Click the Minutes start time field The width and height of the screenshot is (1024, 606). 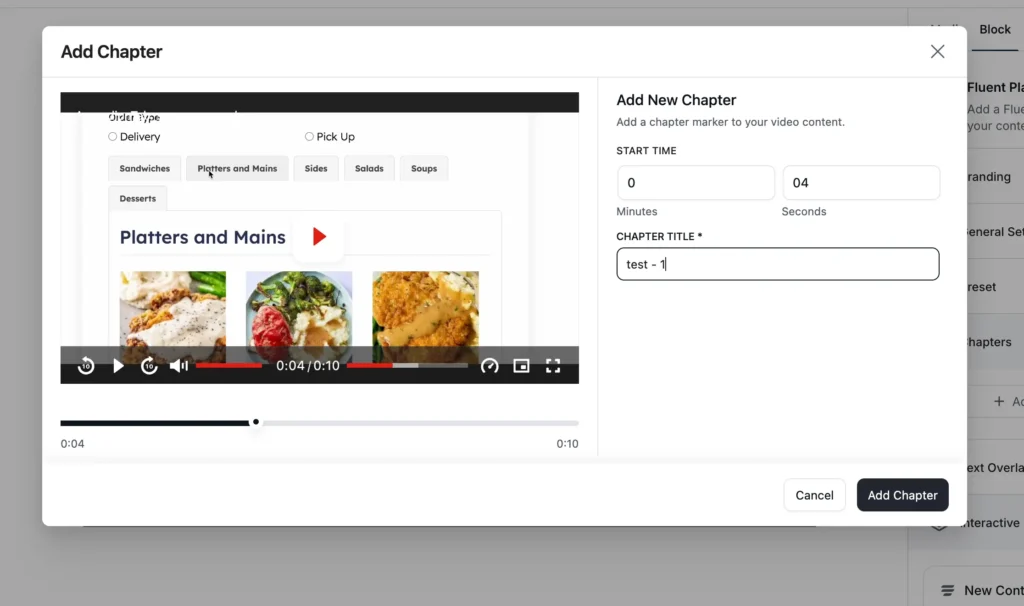point(696,183)
